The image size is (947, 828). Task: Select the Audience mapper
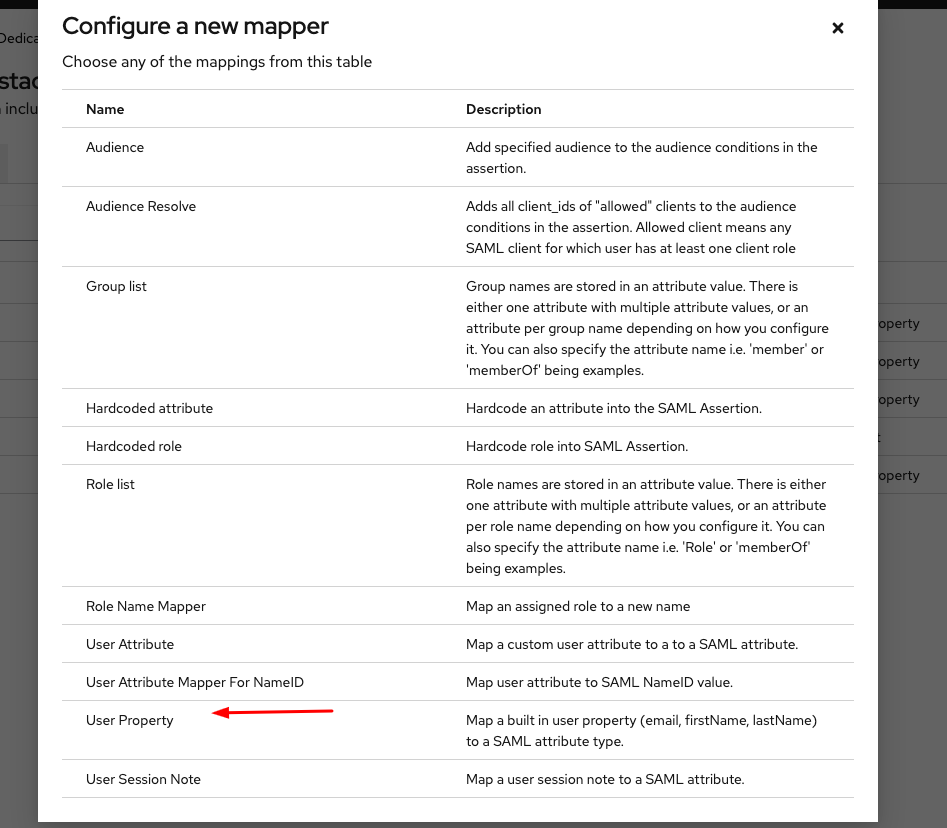click(115, 148)
